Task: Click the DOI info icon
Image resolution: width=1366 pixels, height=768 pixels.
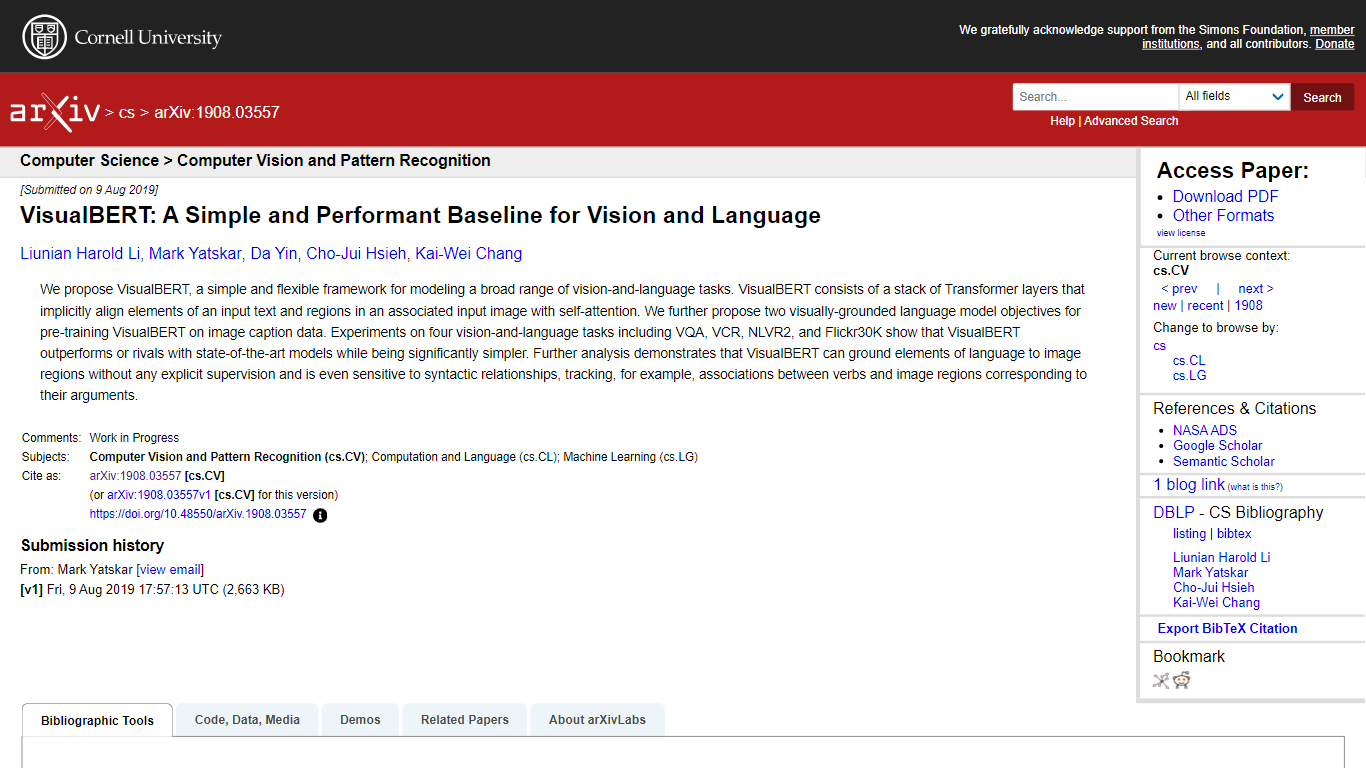Action: [320, 515]
